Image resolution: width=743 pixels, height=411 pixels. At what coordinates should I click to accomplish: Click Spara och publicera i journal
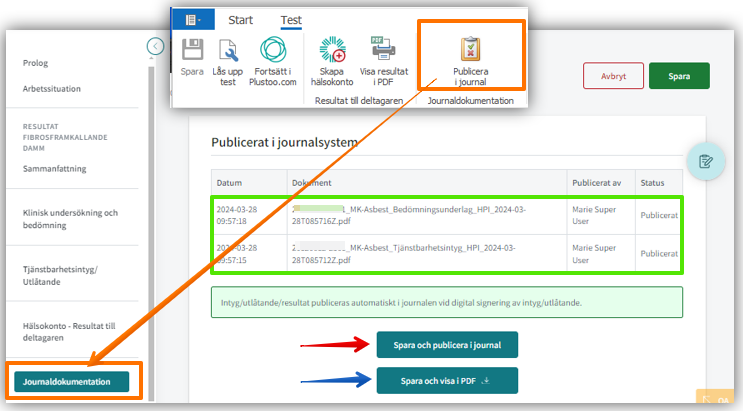(447, 345)
